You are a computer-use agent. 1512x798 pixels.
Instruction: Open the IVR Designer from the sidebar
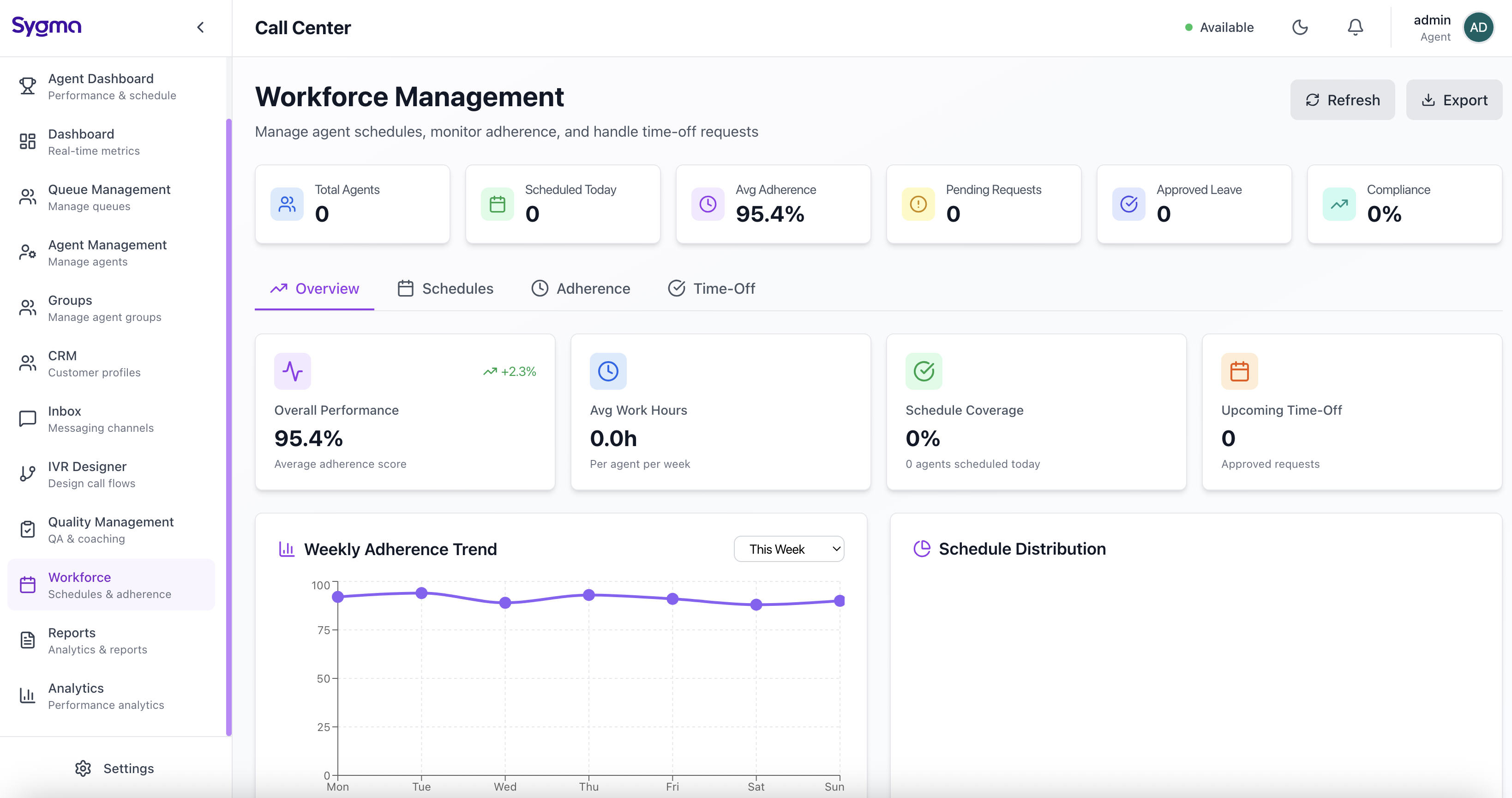87,473
